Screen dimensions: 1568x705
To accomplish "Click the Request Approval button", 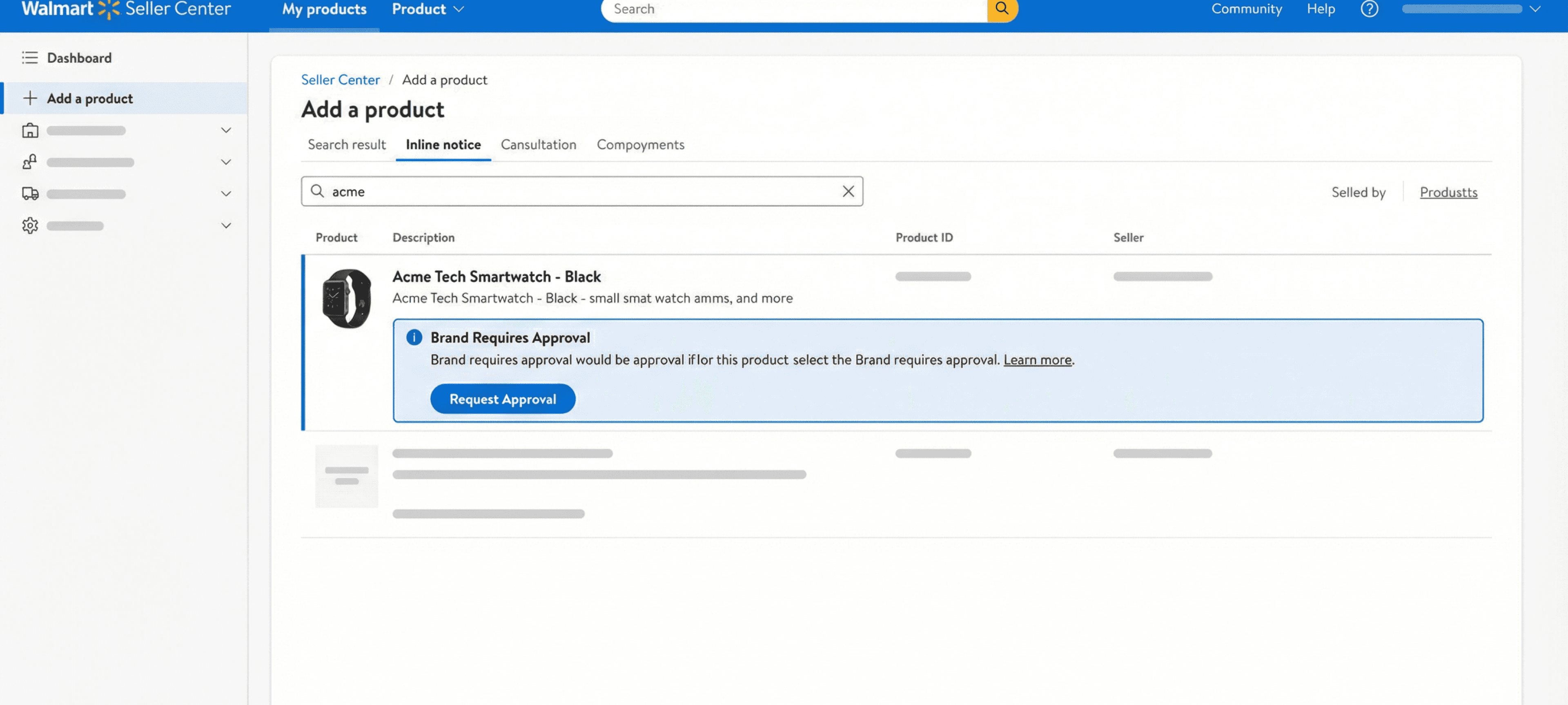I will coord(502,399).
